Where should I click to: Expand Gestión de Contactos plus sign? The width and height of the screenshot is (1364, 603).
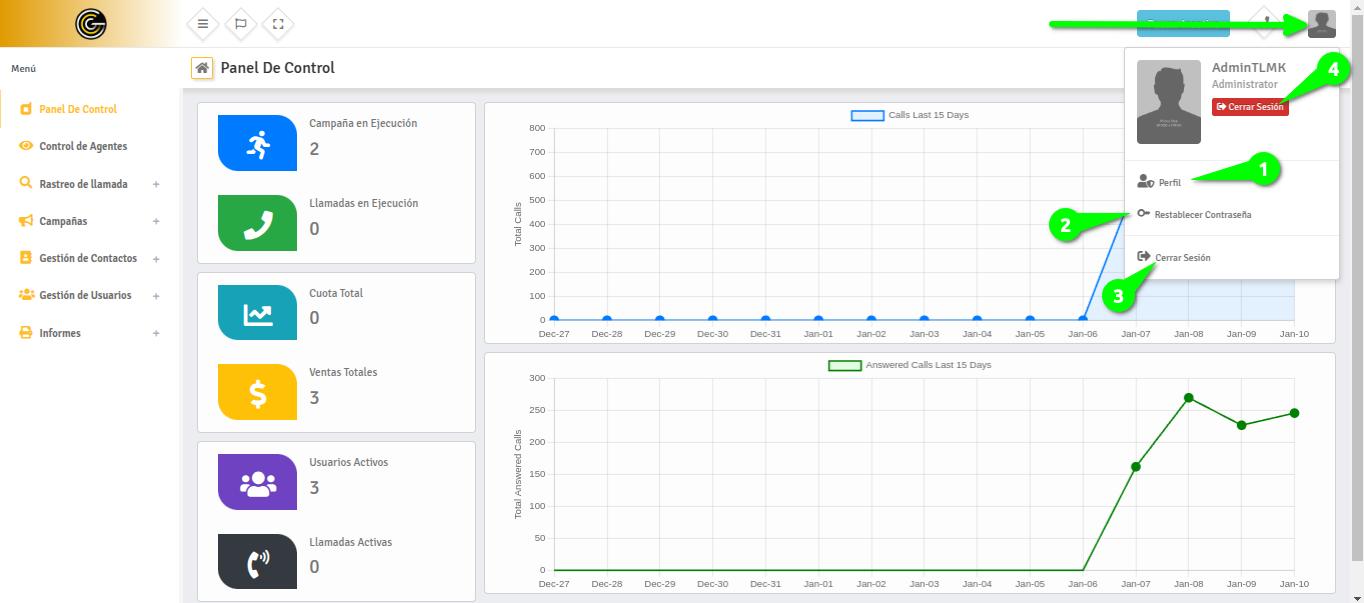[156, 259]
